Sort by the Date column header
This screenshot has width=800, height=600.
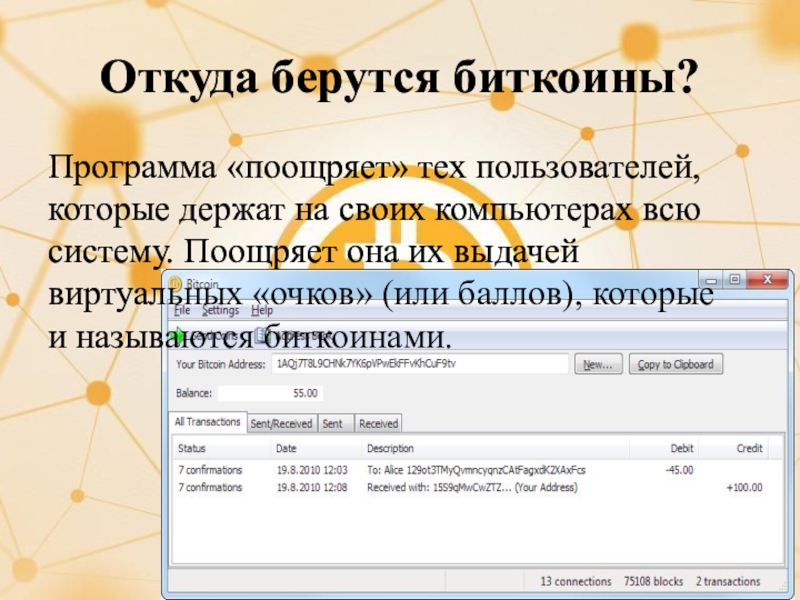click(316, 448)
